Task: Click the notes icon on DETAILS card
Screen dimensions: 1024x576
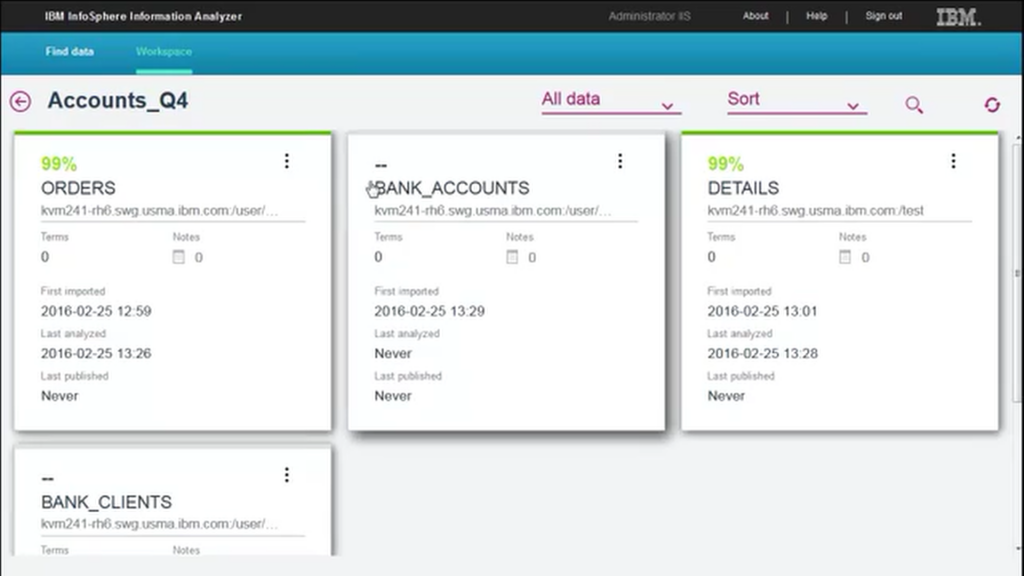Action: (845, 257)
